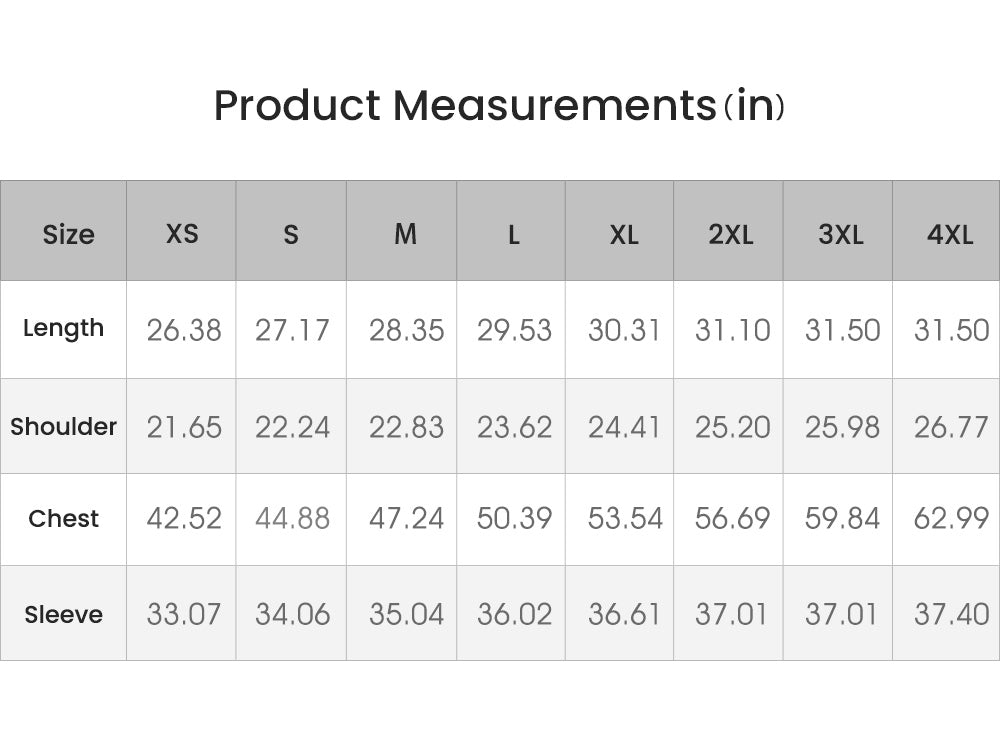Click the M chest value 47.24
The image size is (1000, 750).
click(x=406, y=518)
